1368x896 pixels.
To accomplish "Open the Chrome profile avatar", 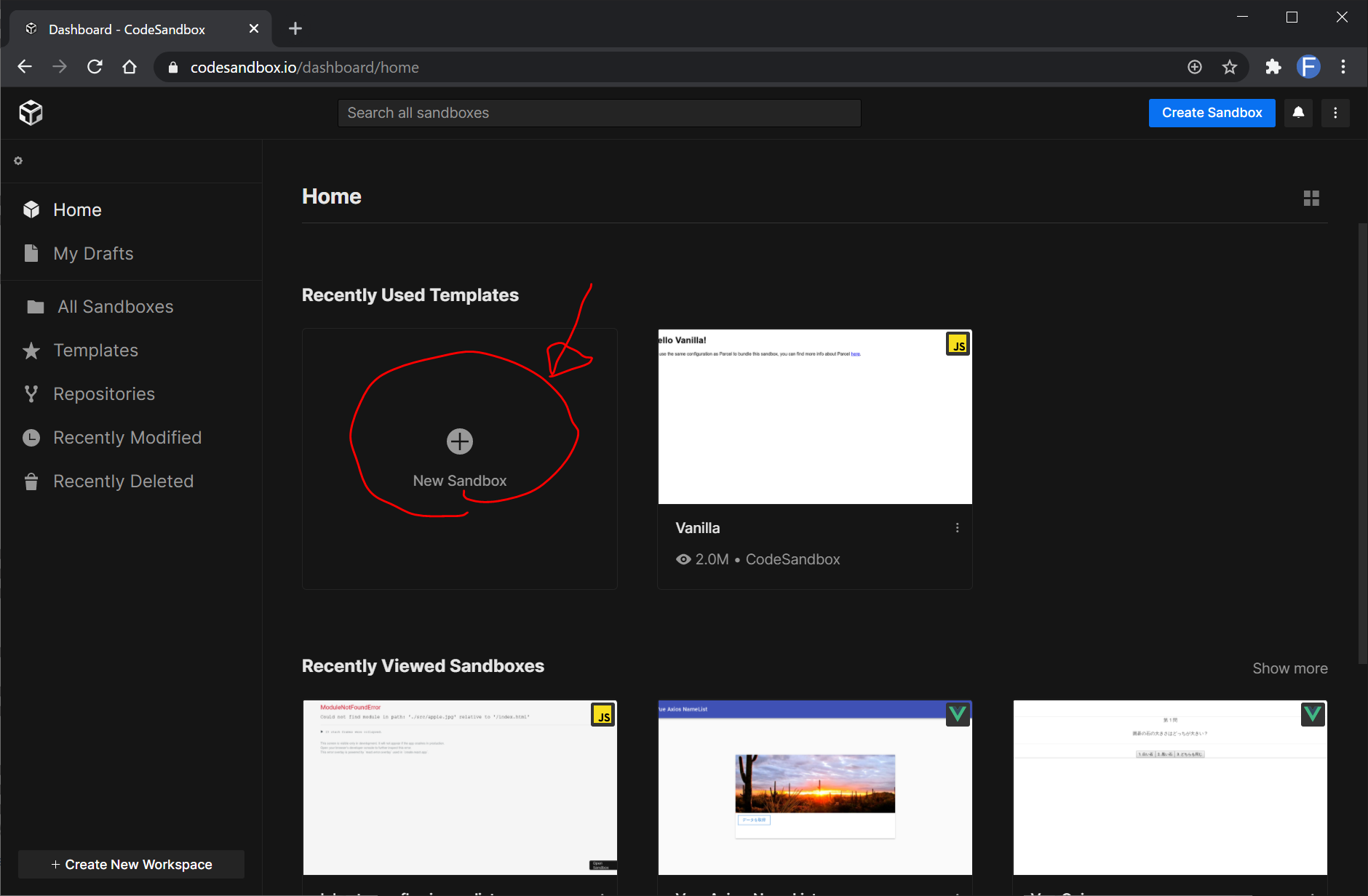I will coord(1308,67).
